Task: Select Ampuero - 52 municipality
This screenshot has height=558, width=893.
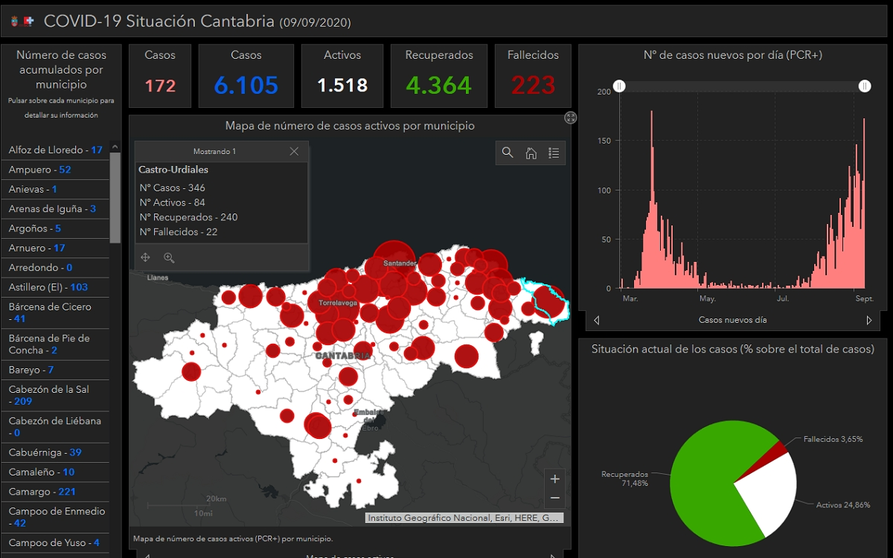Action: point(55,170)
